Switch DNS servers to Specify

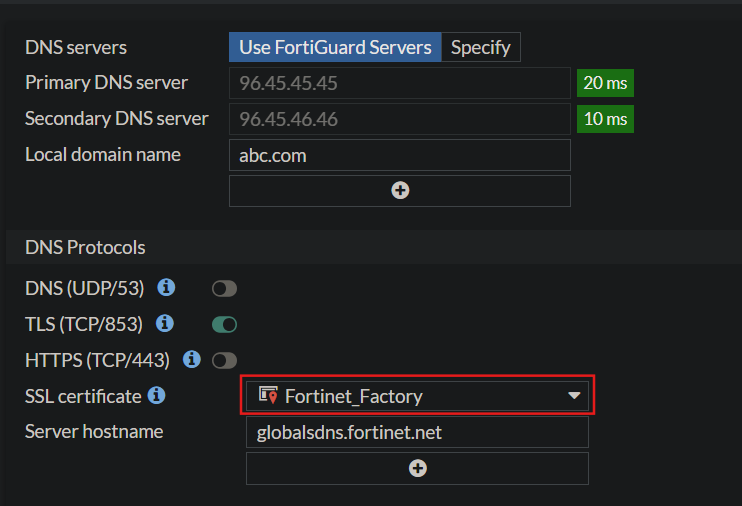click(x=481, y=47)
